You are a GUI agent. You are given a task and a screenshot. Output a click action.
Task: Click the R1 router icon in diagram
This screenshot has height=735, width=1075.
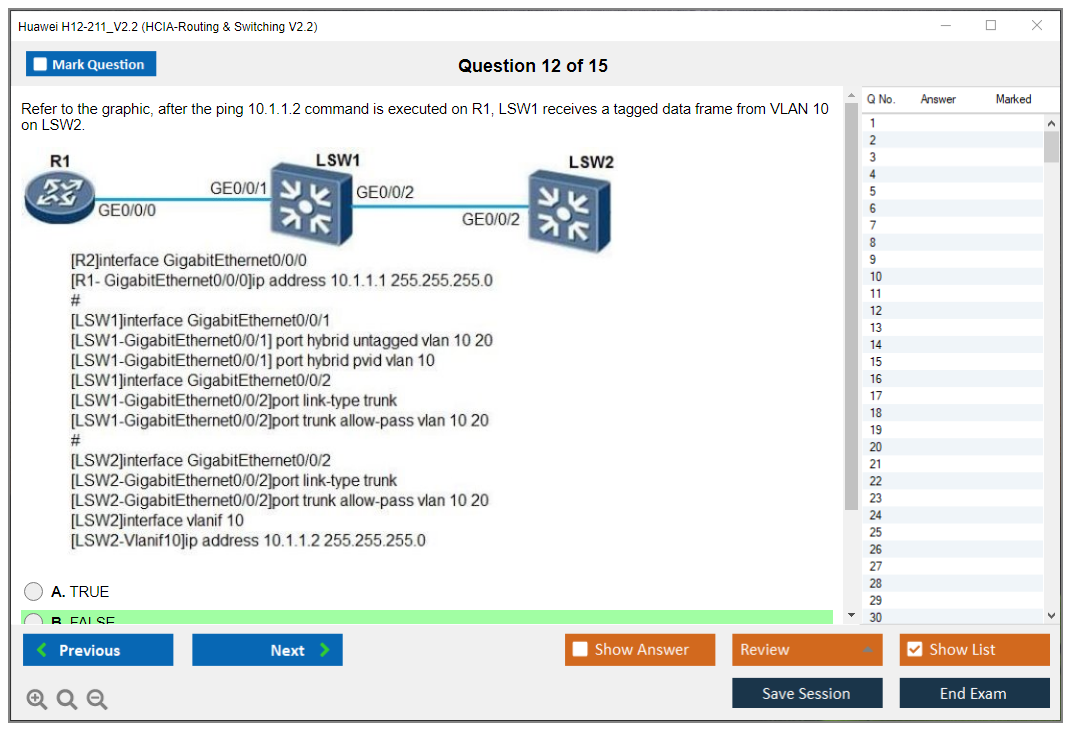pos(60,195)
